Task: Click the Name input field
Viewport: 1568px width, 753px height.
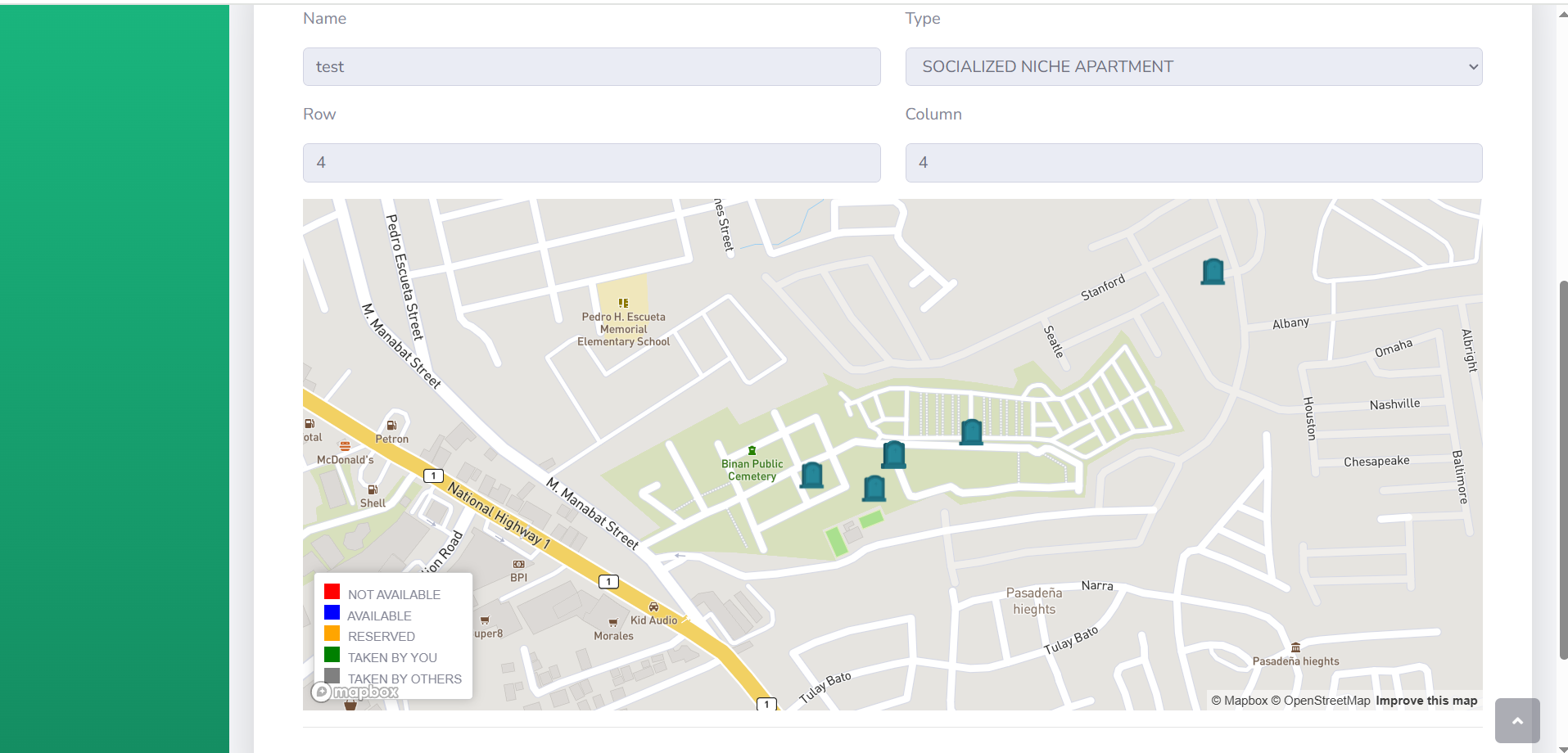Action: (x=592, y=66)
